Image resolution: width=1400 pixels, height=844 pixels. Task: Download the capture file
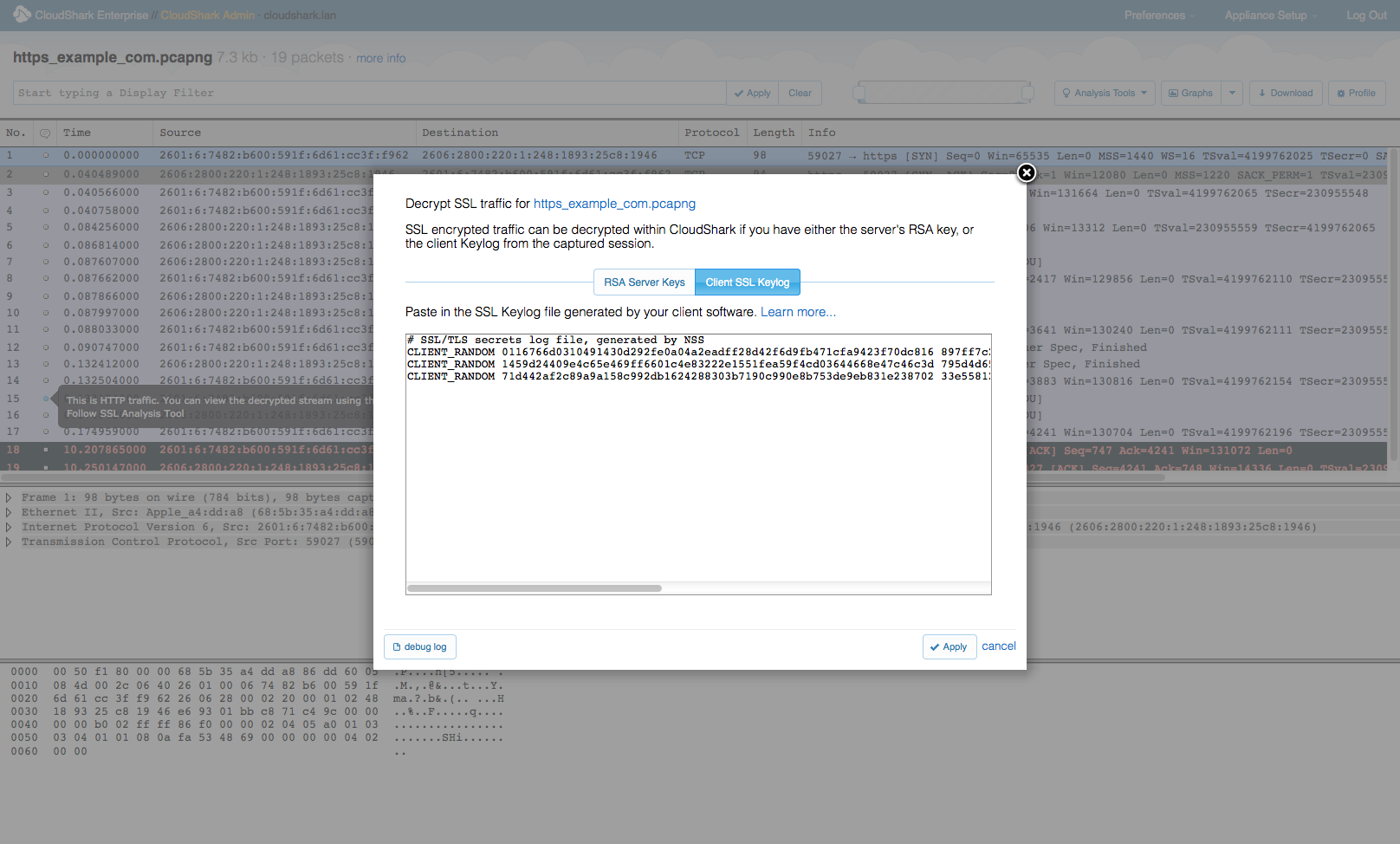pos(1286,93)
